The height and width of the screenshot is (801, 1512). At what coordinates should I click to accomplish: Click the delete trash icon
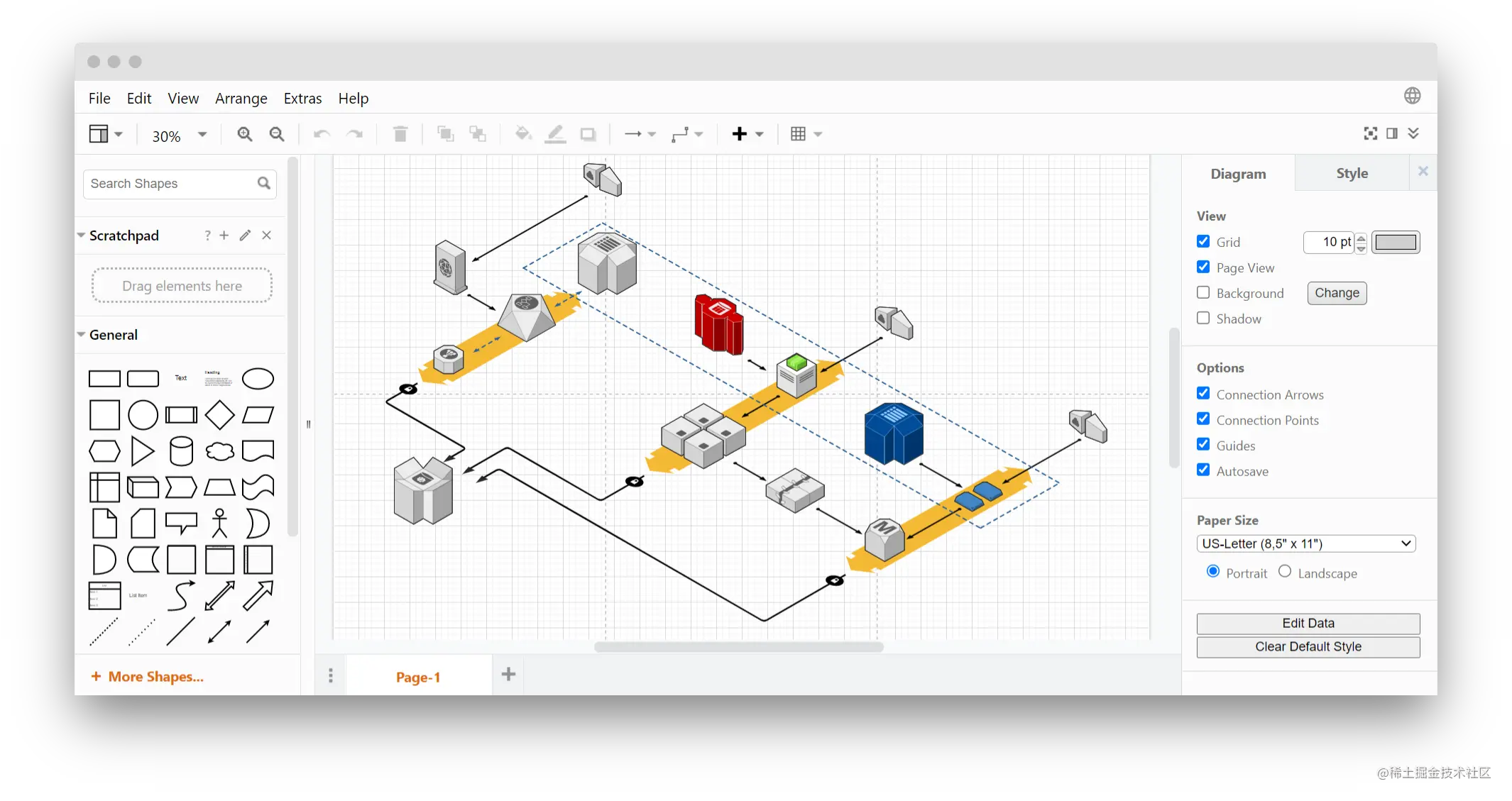tap(400, 134)
